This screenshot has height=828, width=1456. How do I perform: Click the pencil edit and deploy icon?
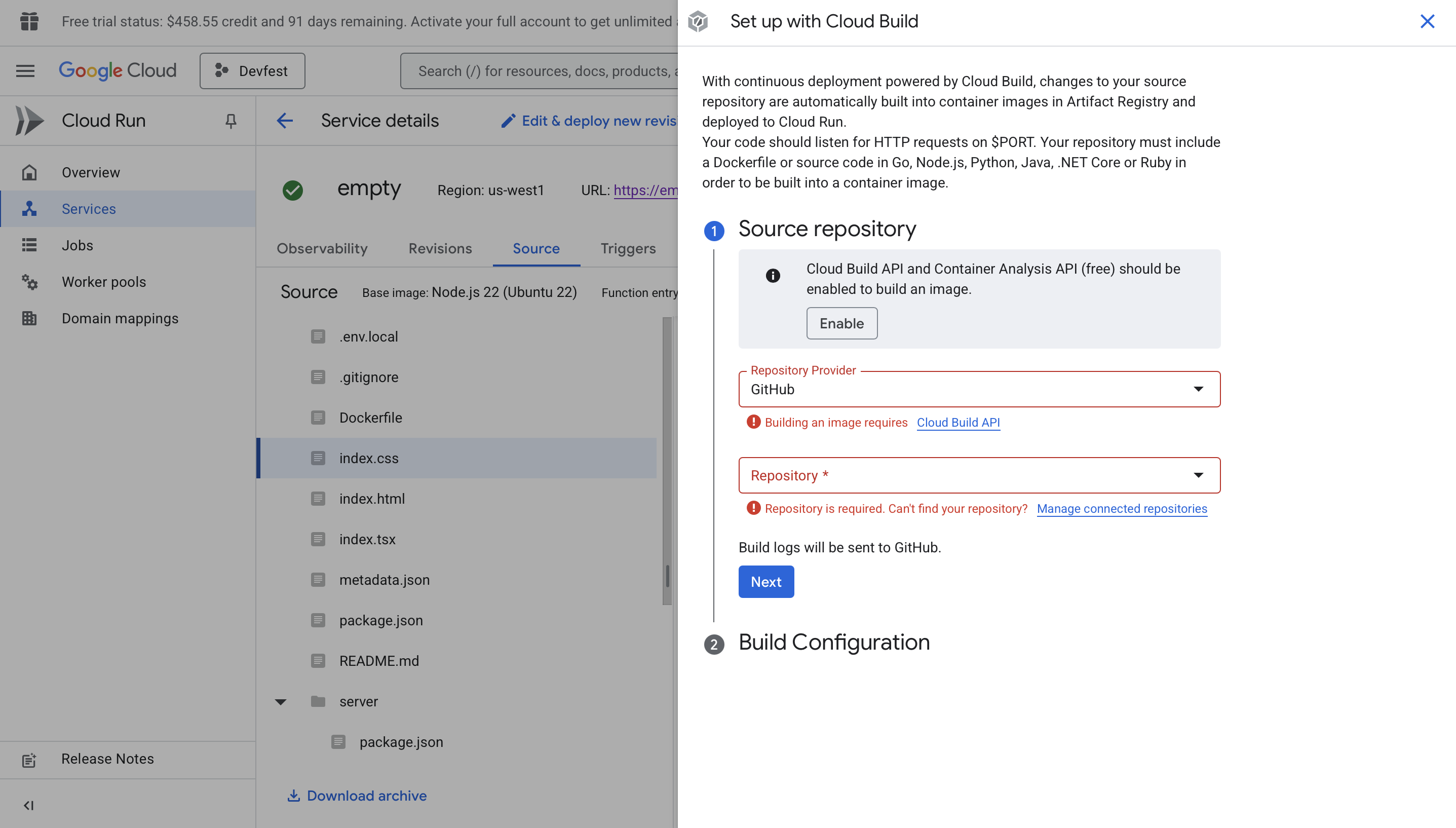[508, 121]
